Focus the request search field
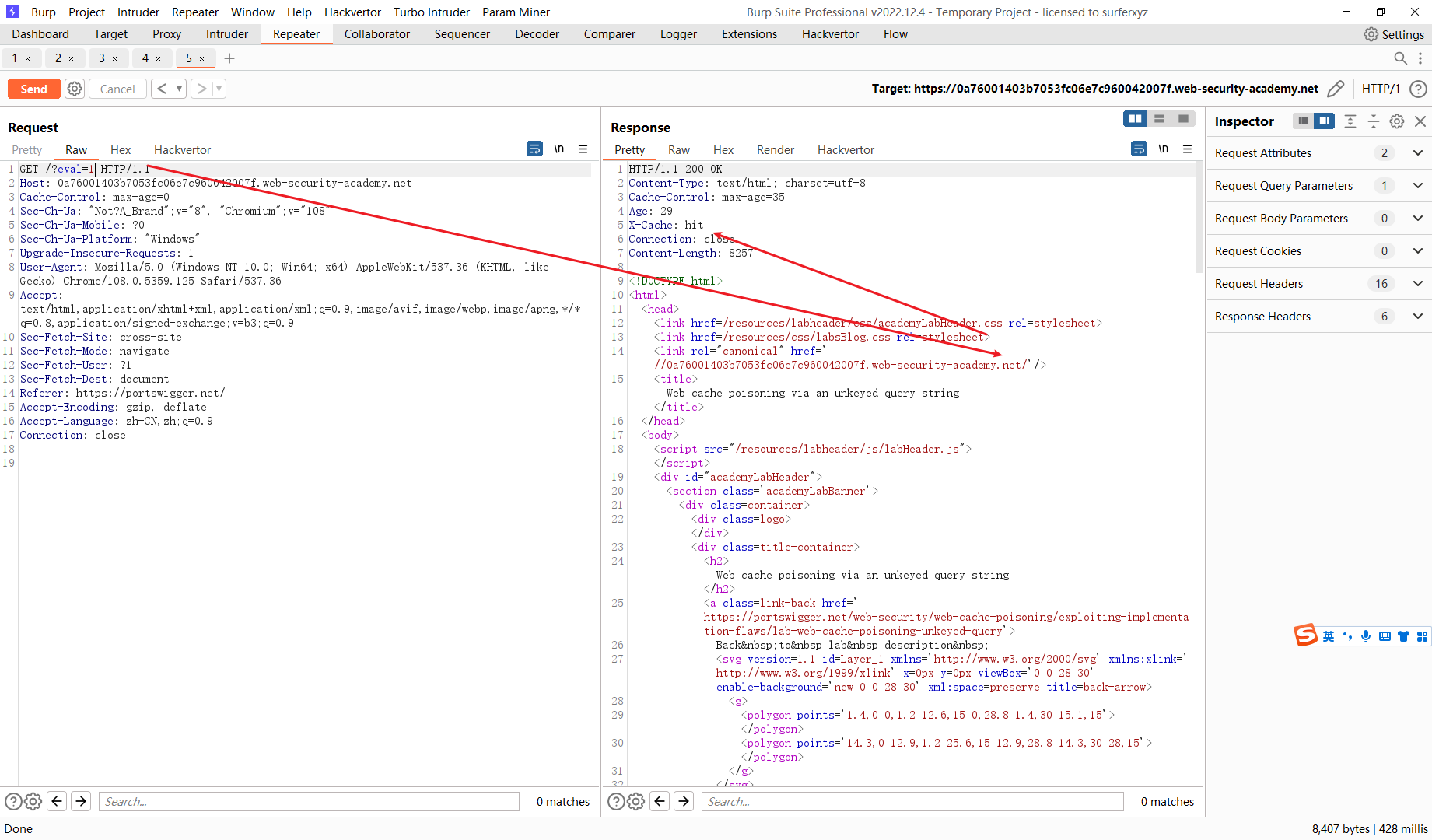The height and width of the screenshot is (840, 1432). tap(309, 801)
